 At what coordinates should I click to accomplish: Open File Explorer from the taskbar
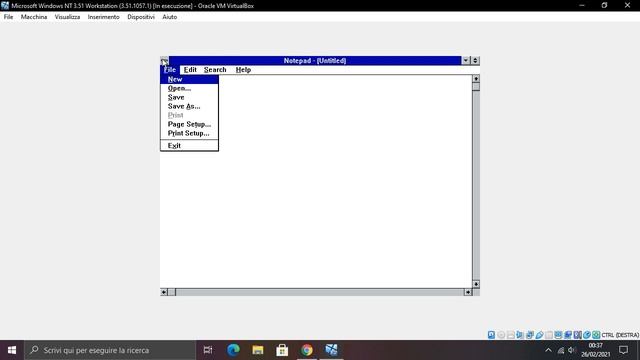click(x=258, y=350)
